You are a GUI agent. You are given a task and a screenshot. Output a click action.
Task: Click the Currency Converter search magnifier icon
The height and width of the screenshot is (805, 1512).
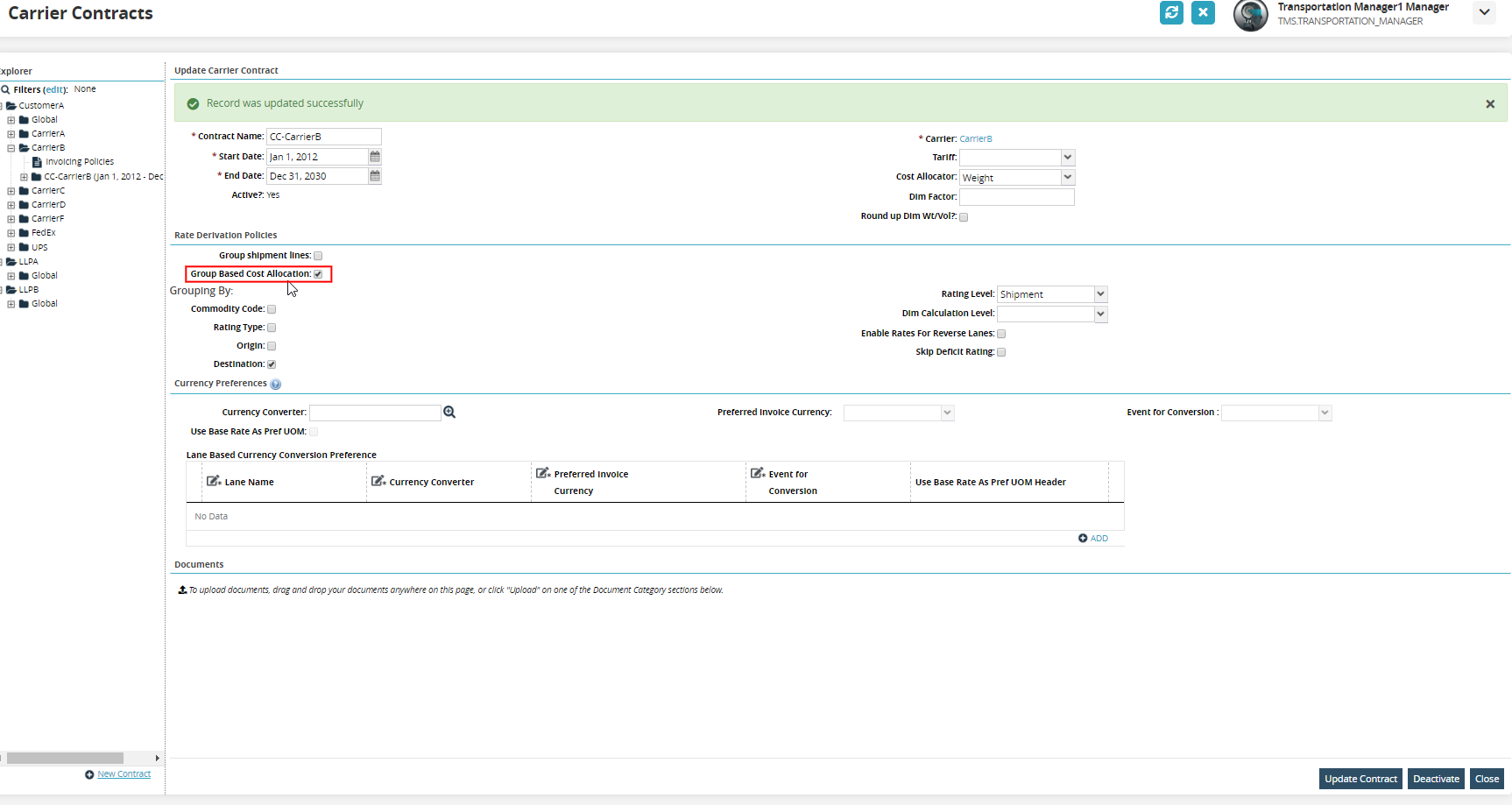coord(449,413)
